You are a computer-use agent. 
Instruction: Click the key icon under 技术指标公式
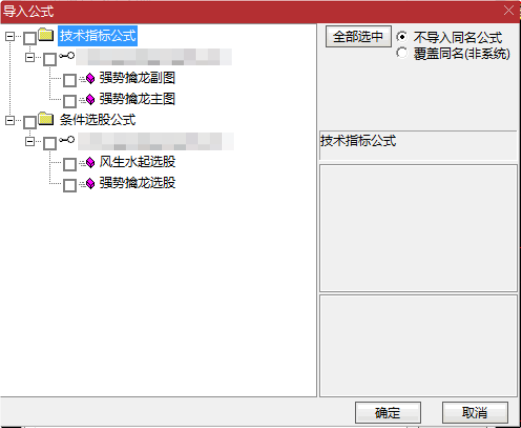click(67, 56)
